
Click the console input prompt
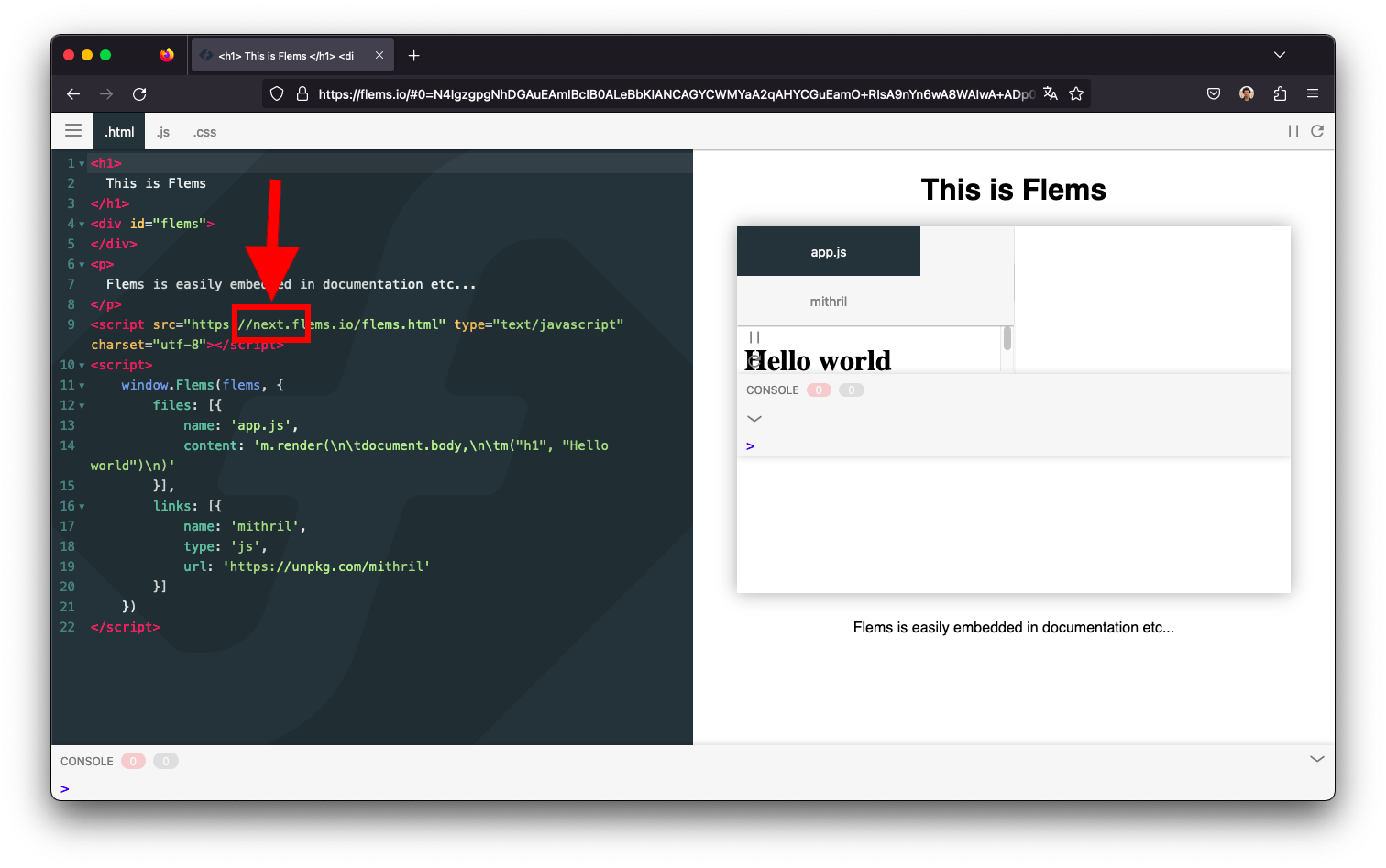coord(64,788)
